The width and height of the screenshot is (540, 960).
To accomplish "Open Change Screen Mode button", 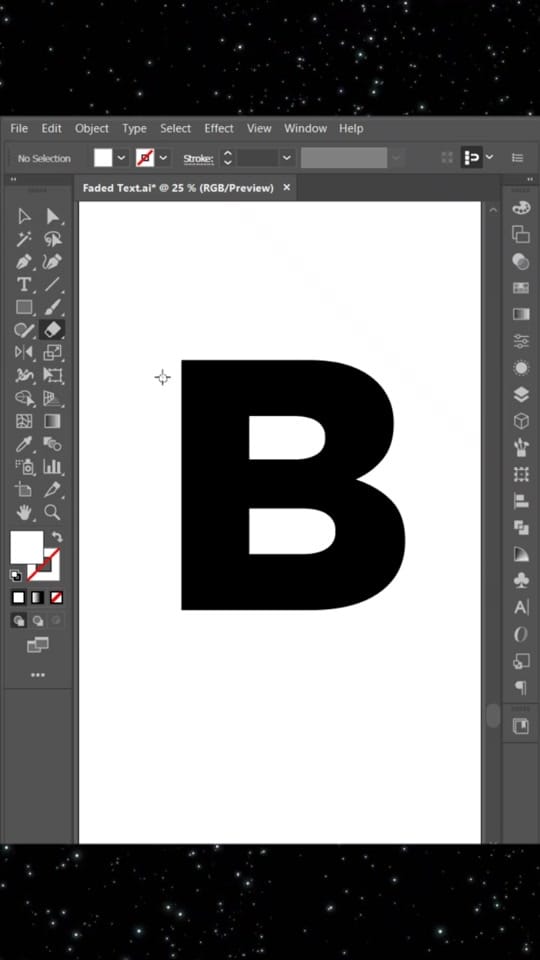I will pos(38,644).
